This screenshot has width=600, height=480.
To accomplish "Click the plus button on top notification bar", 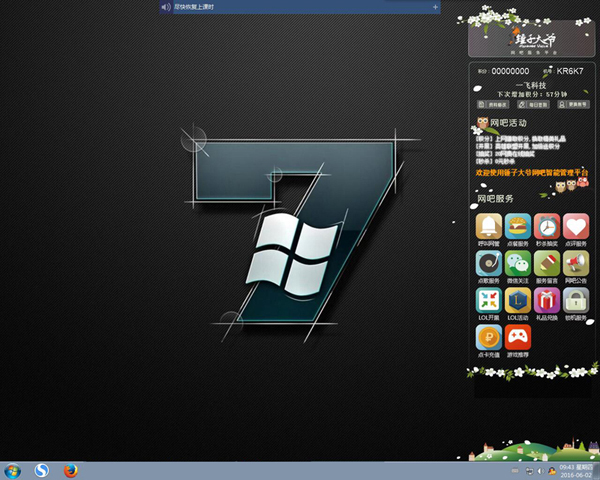I will [435, 7].
